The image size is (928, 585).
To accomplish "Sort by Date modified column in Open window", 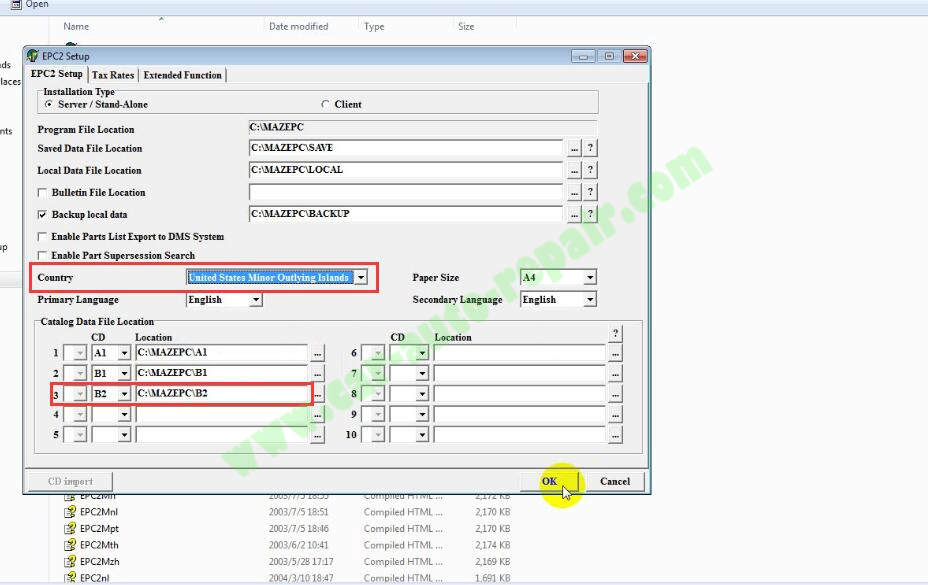I will click(x=298, y=27).
